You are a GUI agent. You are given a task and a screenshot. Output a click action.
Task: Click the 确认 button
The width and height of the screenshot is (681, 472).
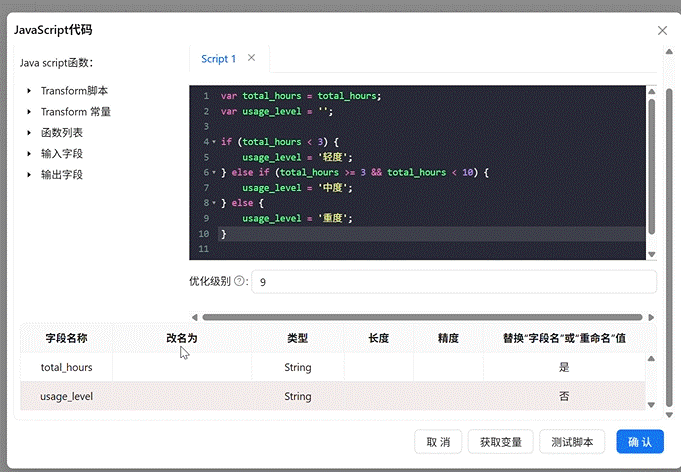click(x=640, y=442)
